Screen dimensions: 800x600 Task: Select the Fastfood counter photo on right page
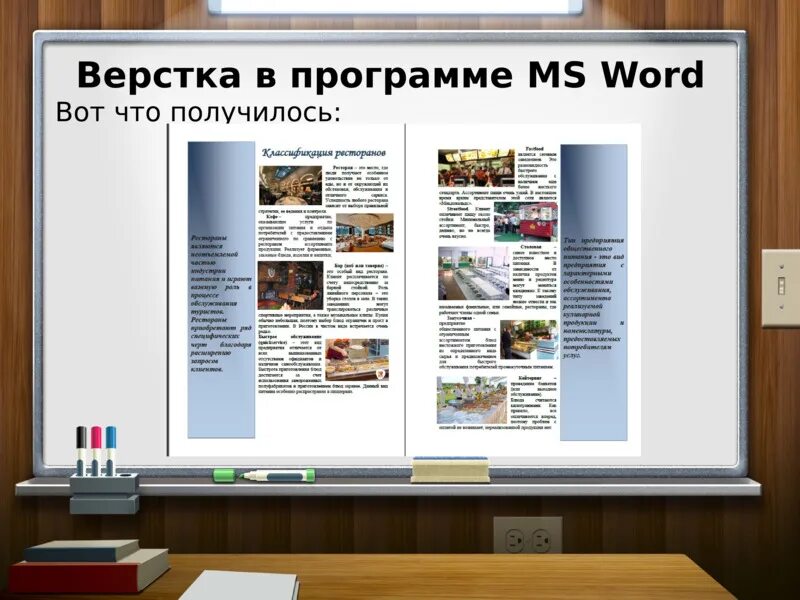[476, 168]
